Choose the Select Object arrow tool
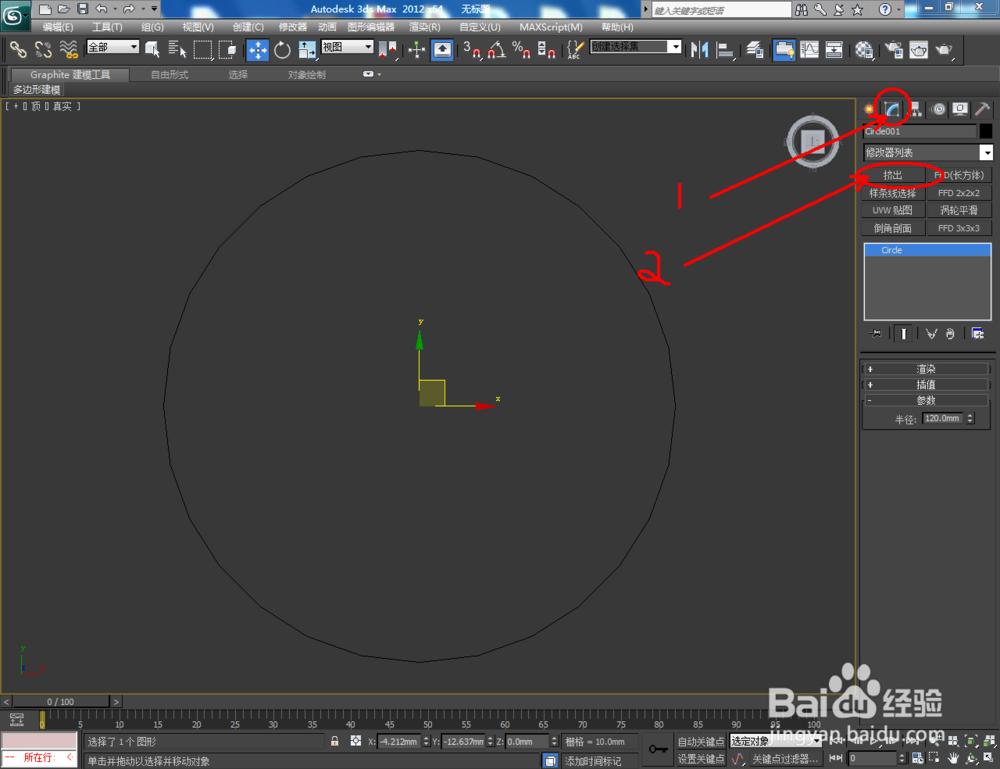The height and width of the screenshot is (769, 1000). click(x=152, y=49)
